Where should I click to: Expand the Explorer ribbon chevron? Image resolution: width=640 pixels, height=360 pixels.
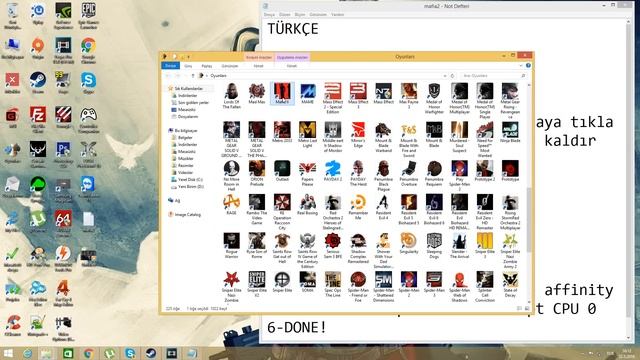pos(520,66)
